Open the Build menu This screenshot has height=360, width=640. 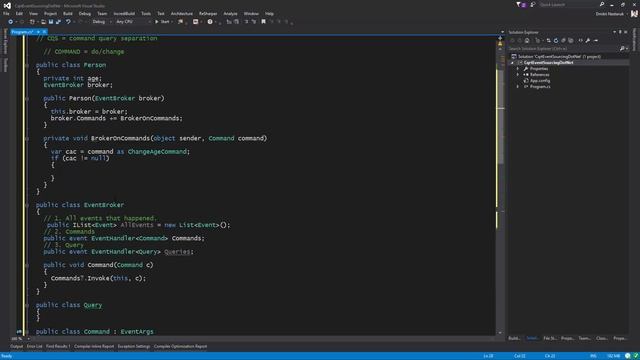coord(68,13)
